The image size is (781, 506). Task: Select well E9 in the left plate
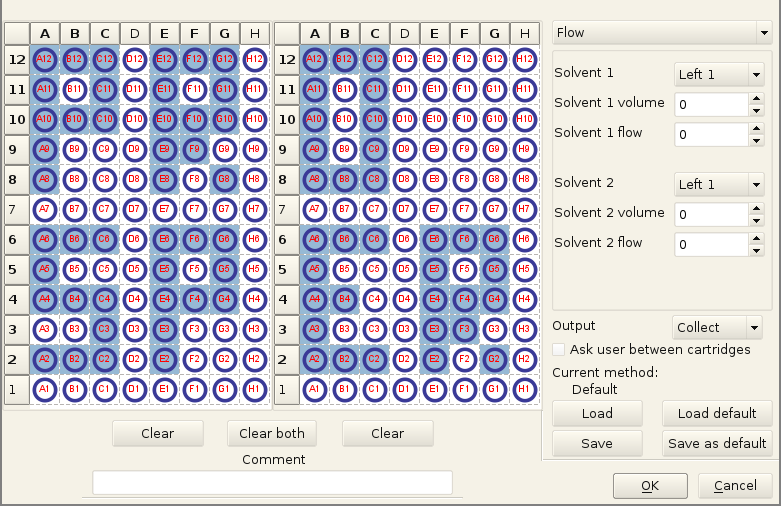click(164, 149)
